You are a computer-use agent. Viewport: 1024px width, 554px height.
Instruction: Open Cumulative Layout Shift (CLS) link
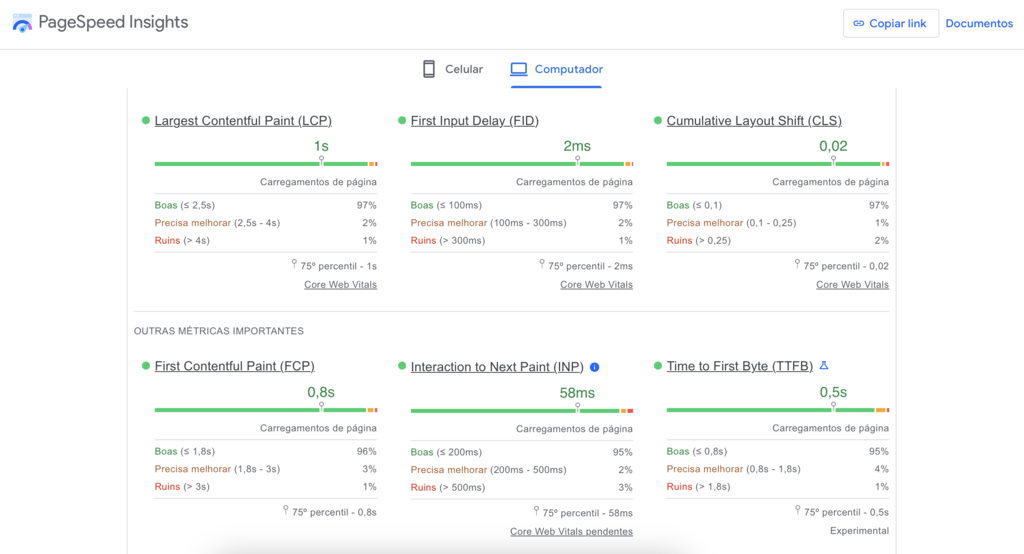(x=754, y=121)
